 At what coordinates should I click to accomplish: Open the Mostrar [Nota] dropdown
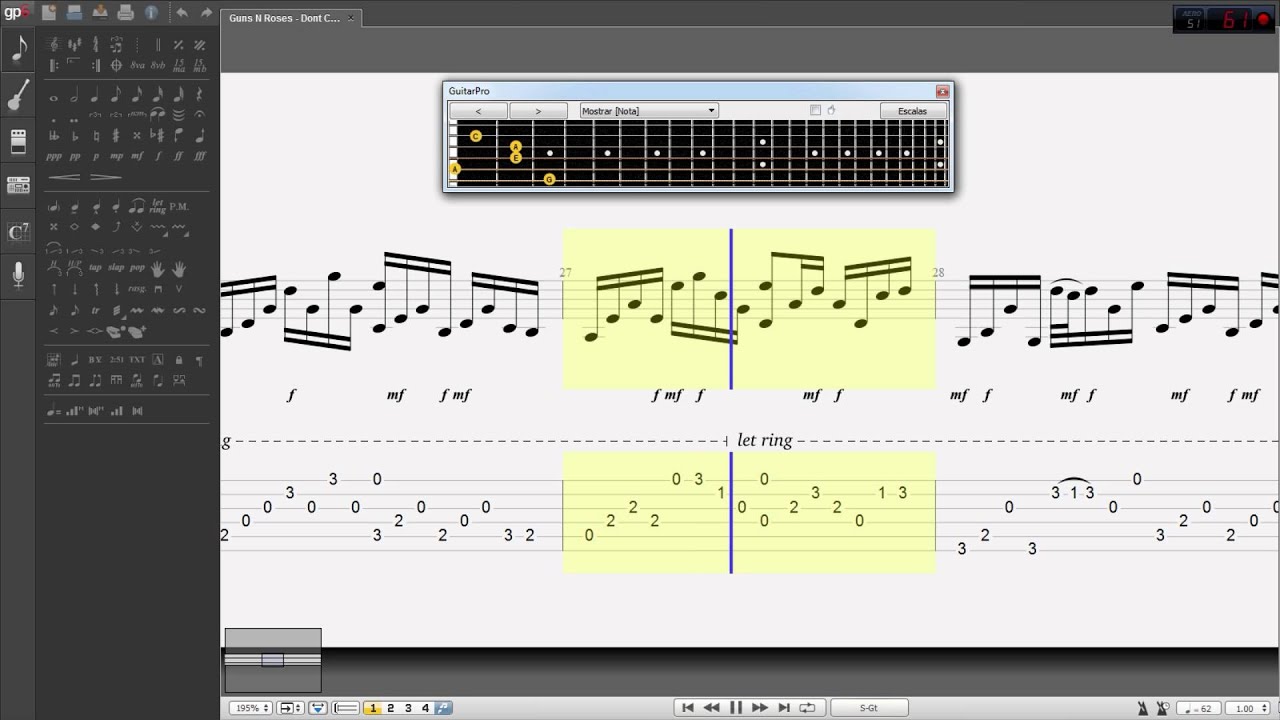pyautogui.click(x=648, y=111)
